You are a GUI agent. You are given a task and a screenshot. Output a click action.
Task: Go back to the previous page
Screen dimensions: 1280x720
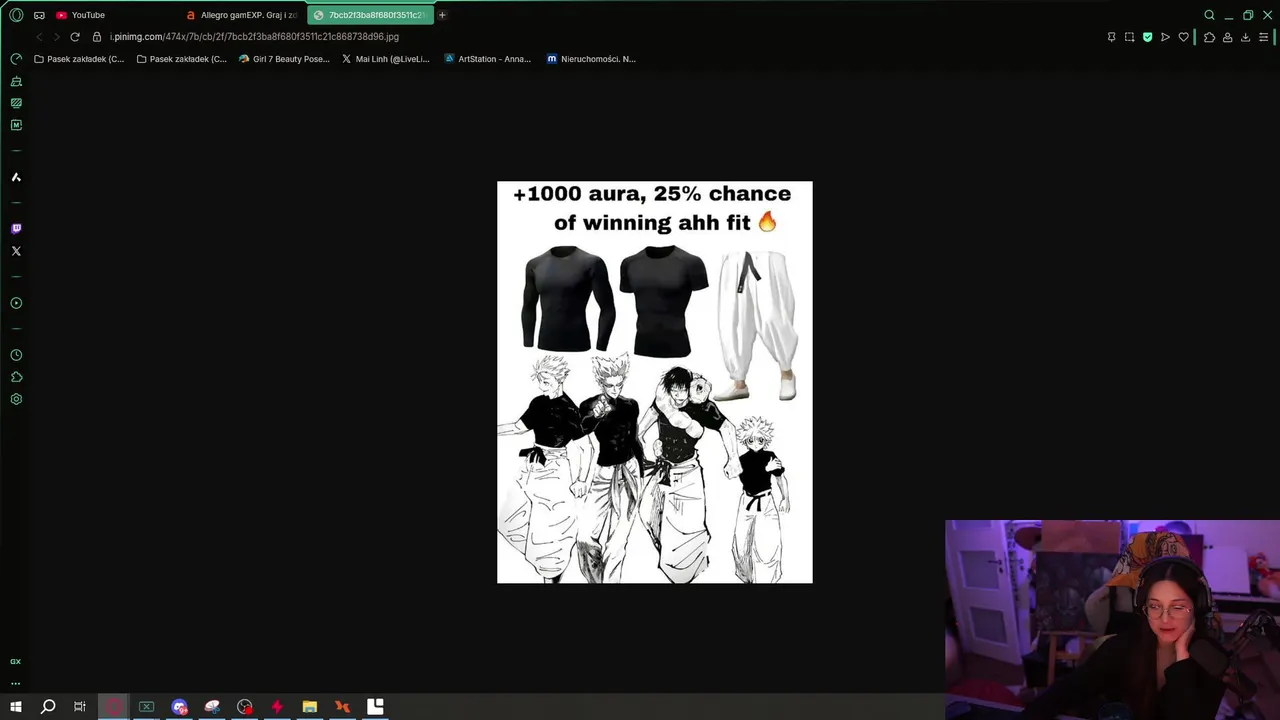[x=39, y=37]
